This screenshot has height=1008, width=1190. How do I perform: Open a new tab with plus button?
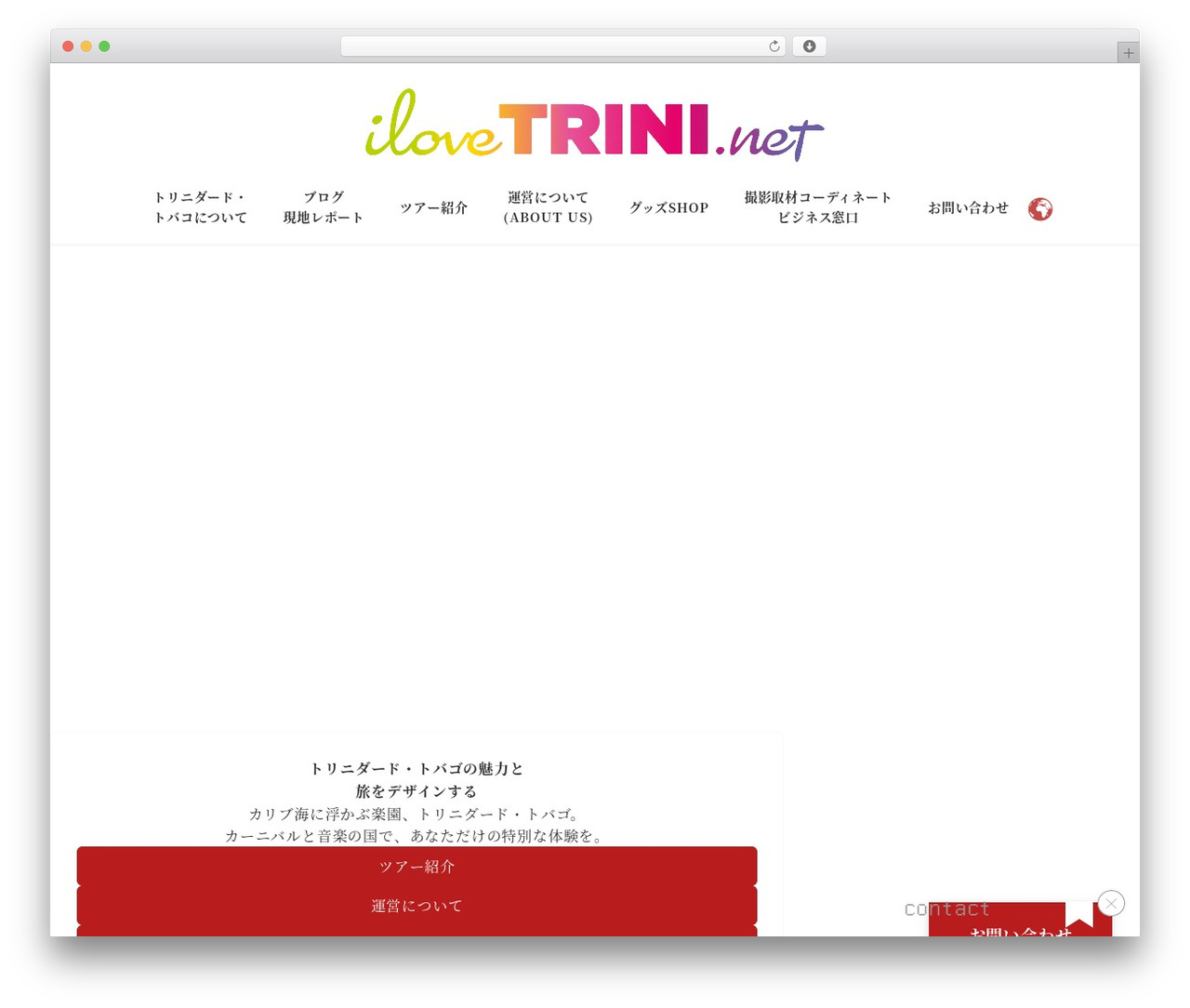1128,53
